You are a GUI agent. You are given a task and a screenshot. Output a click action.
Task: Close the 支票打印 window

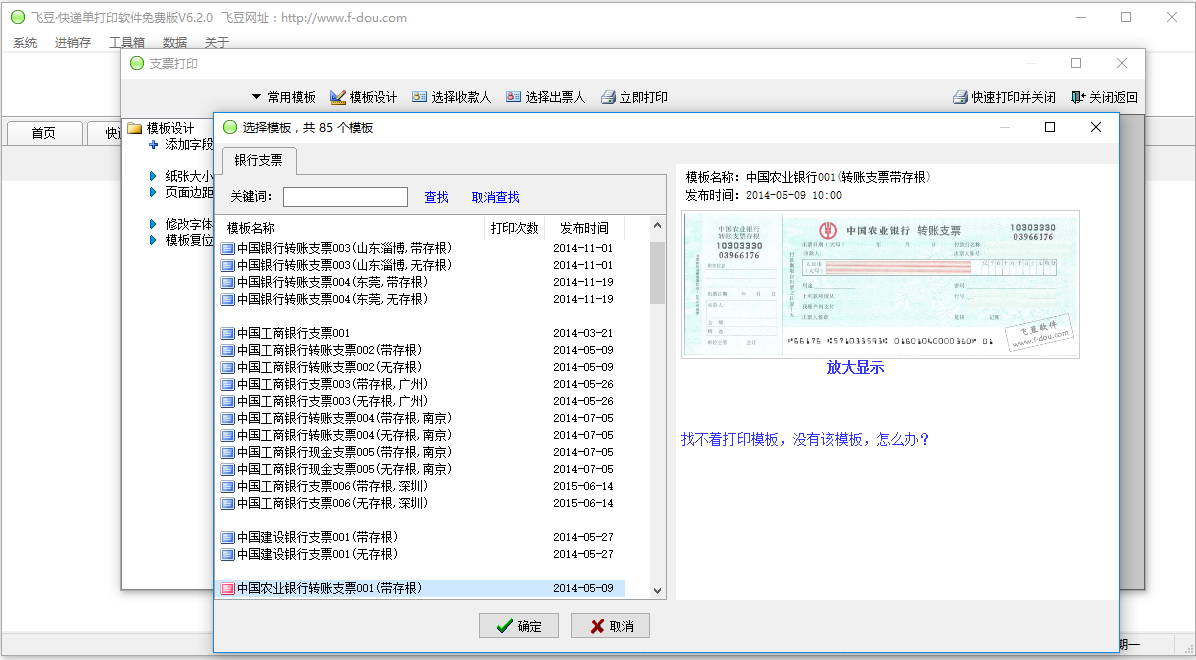click(x=1122, y=63)
